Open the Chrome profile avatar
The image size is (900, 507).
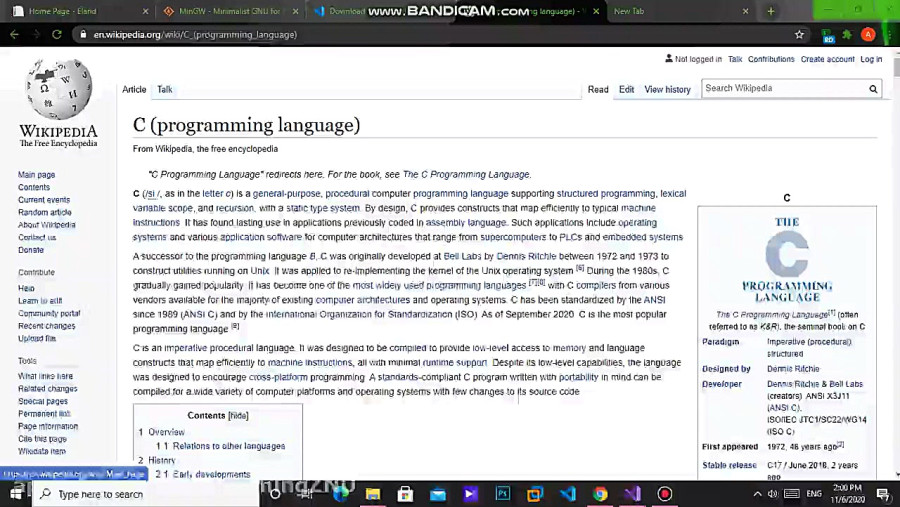868,34
